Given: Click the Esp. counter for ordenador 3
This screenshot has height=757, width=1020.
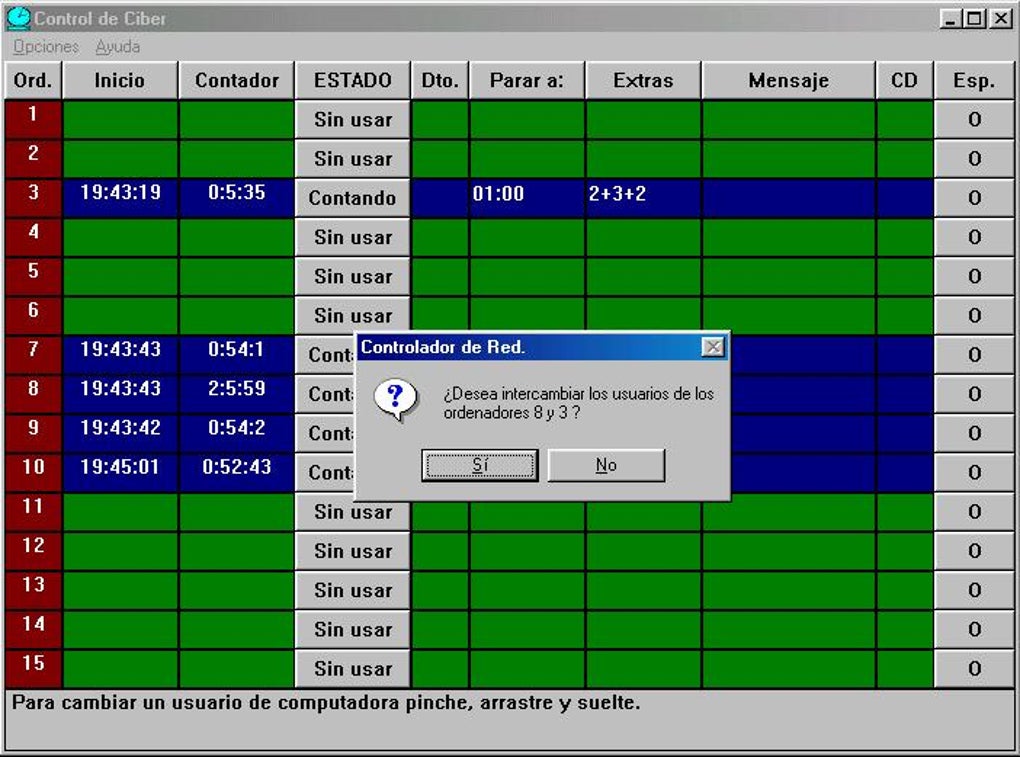Looking at the screenshot, I should 973,198.
